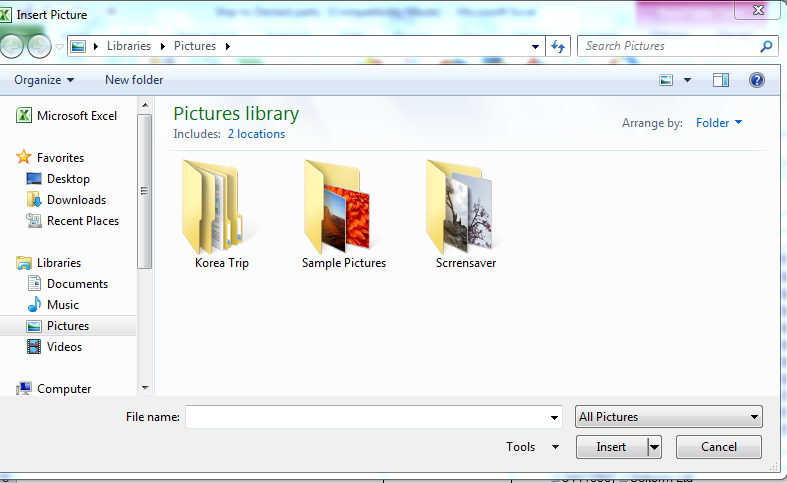Click the 2 locations link
This screenshot has width=787, height=483.
(256, 134)
